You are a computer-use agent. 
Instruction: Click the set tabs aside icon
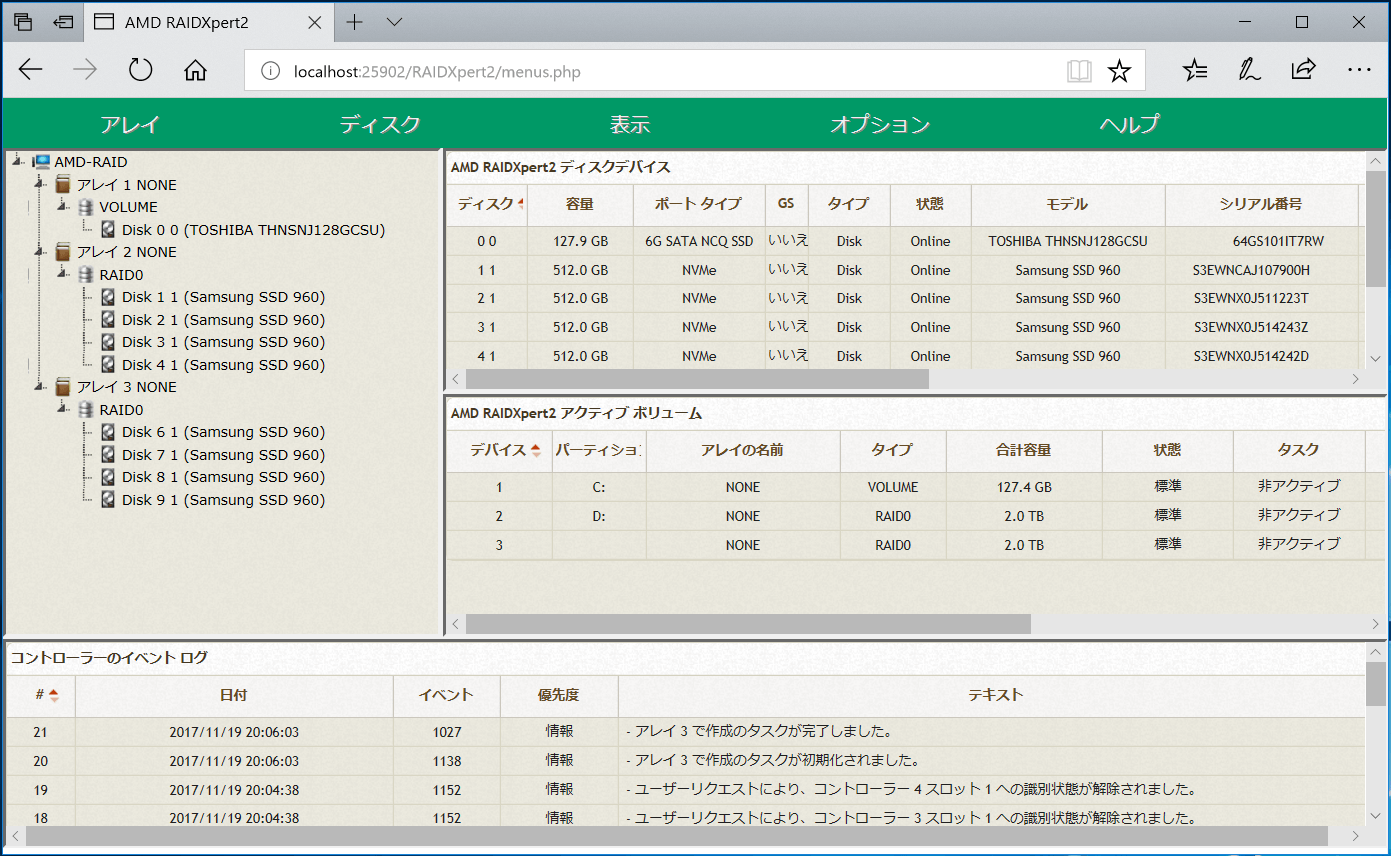coord(64,22)
